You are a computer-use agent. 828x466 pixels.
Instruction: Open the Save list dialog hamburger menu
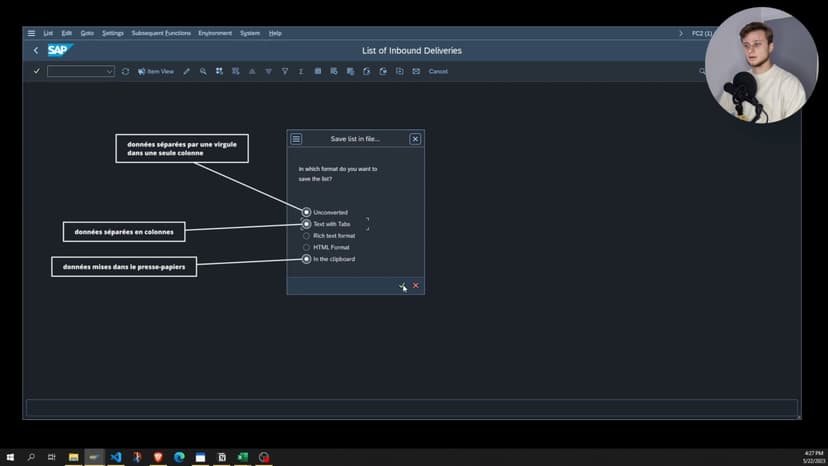click(296, 139)
